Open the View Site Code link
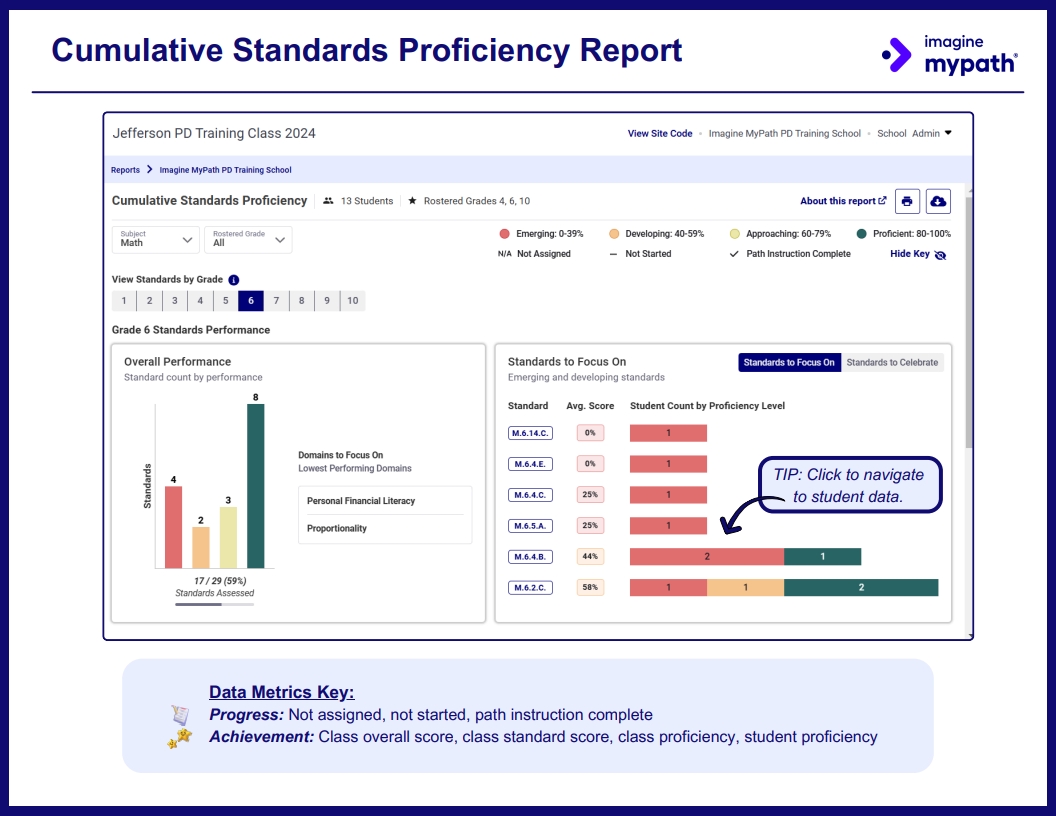 660,133
